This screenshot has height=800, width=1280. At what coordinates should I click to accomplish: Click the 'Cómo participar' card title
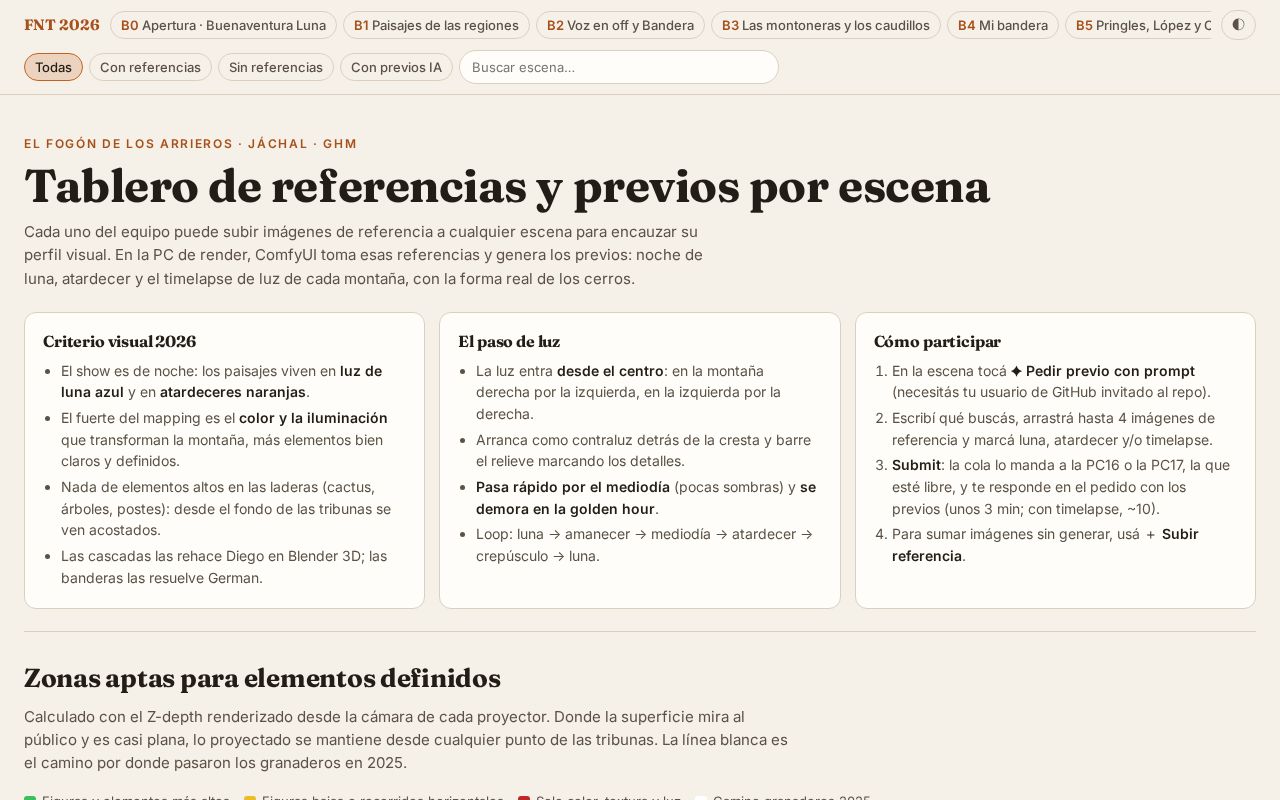pos(937,342)
